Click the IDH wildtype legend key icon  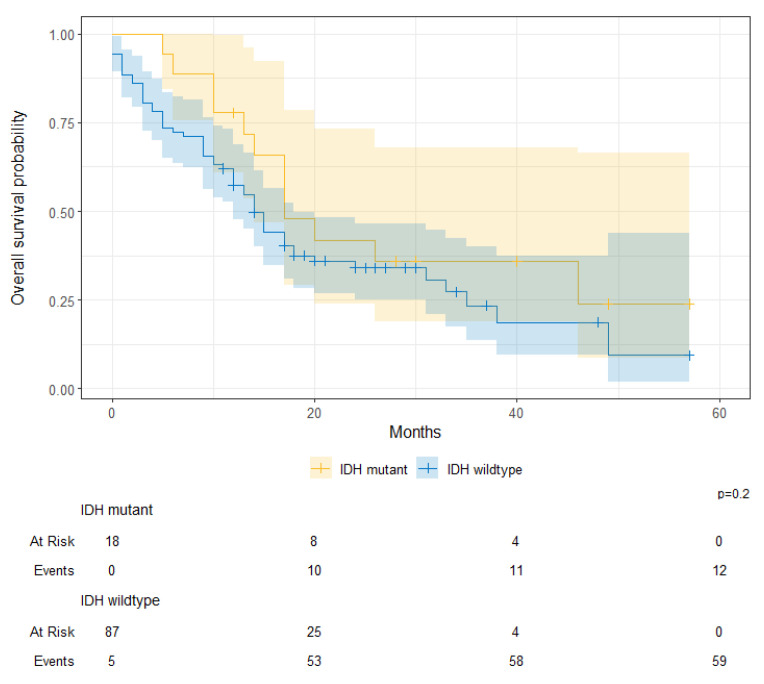coord(427,469)
